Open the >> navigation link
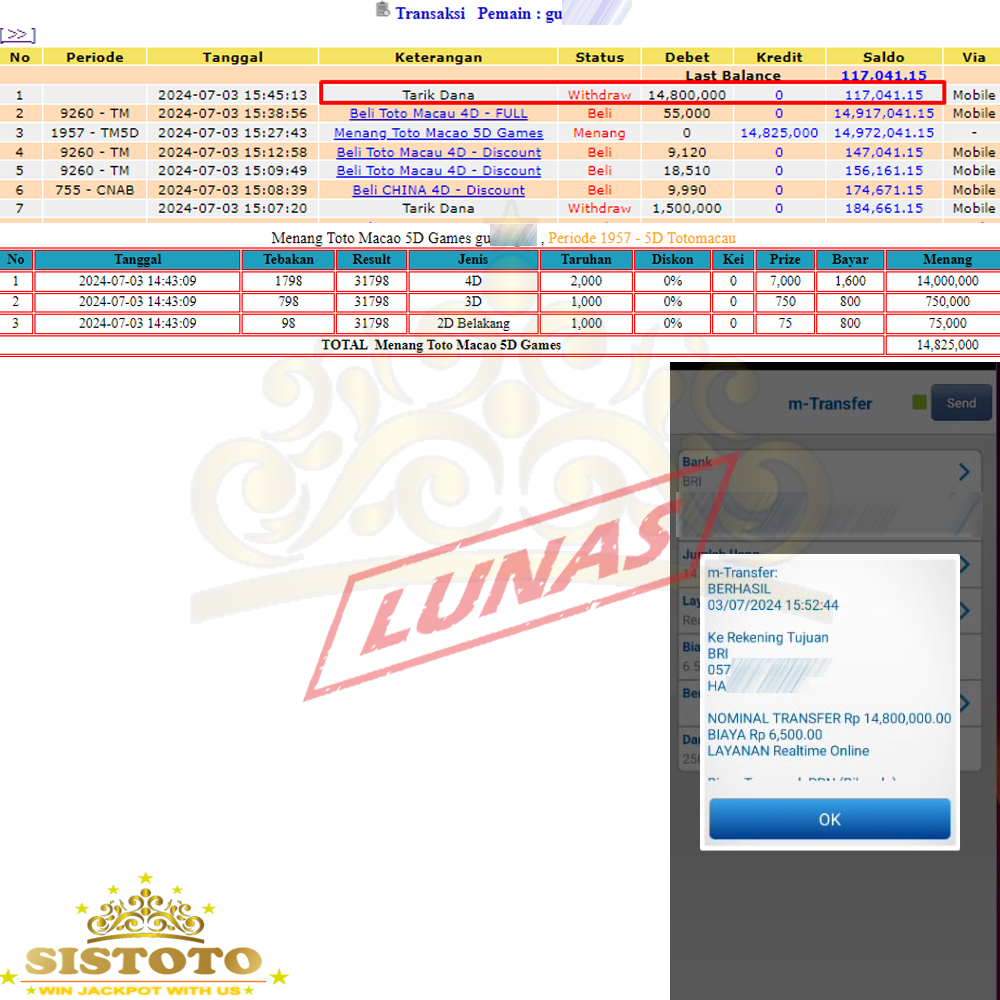This screenshot has width=1000, height=1000. click(18, 35)
